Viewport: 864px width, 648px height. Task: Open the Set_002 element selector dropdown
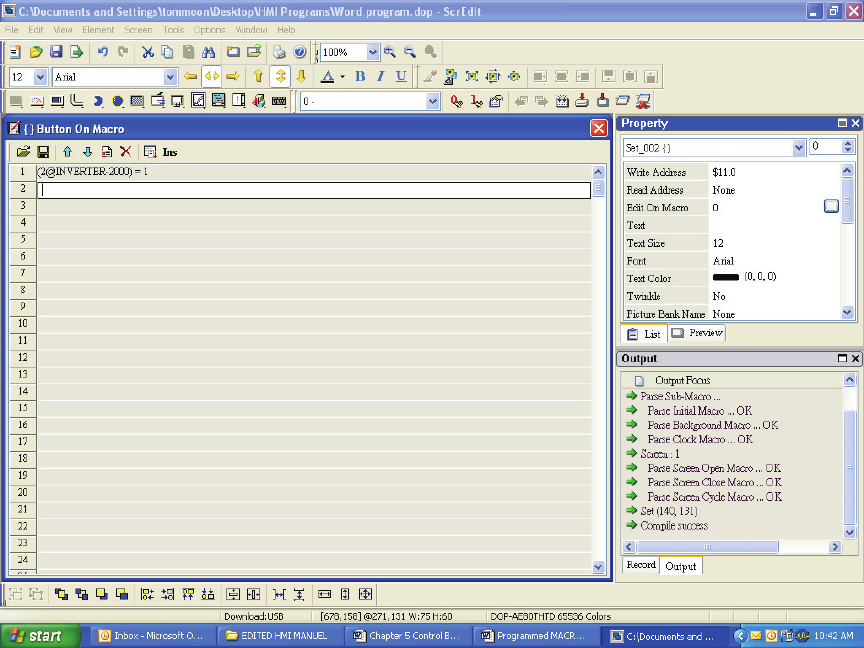point(798,147)
